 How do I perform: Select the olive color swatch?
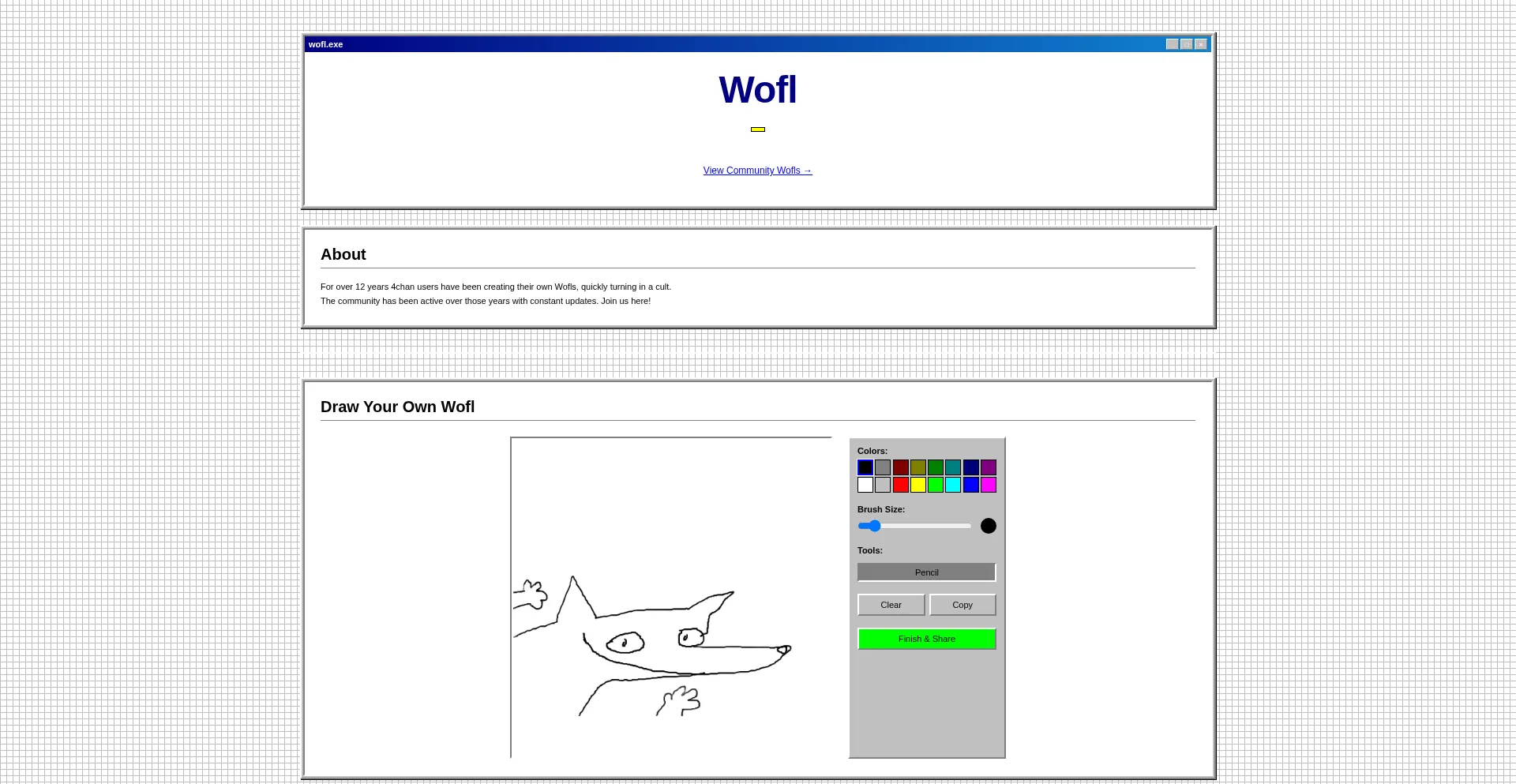tap(918, 467)
